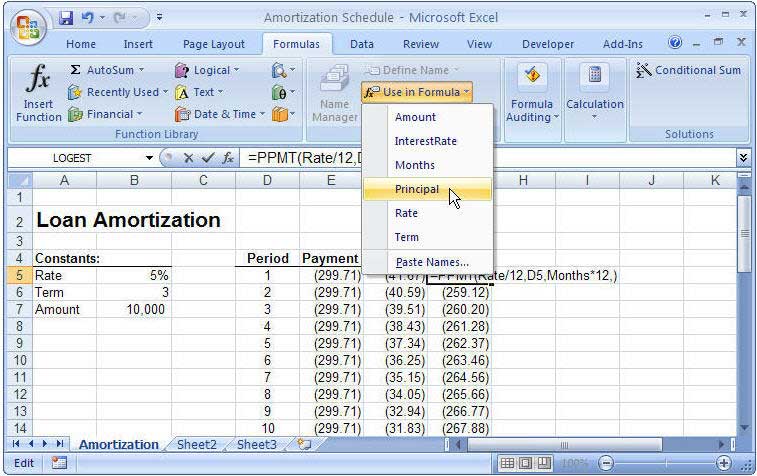The image size is (757, 476).
Task: Confirm formula entry with checkmark
Action: tap(208, 158)
